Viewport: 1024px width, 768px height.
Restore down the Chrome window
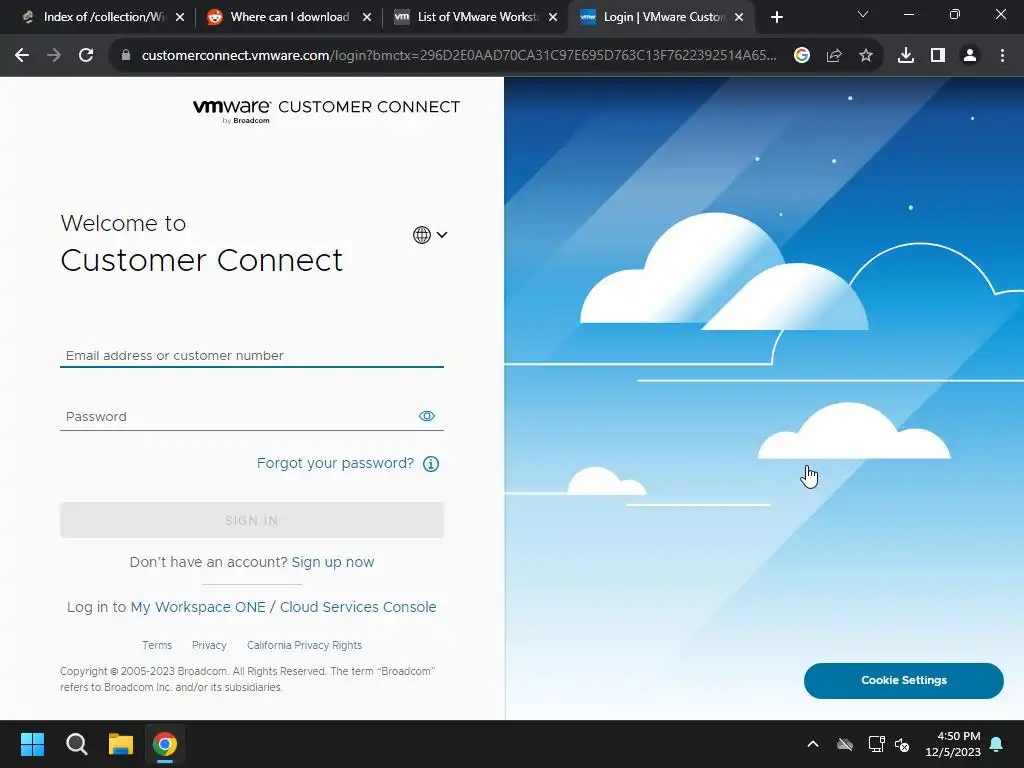click(x=955, y=14)
